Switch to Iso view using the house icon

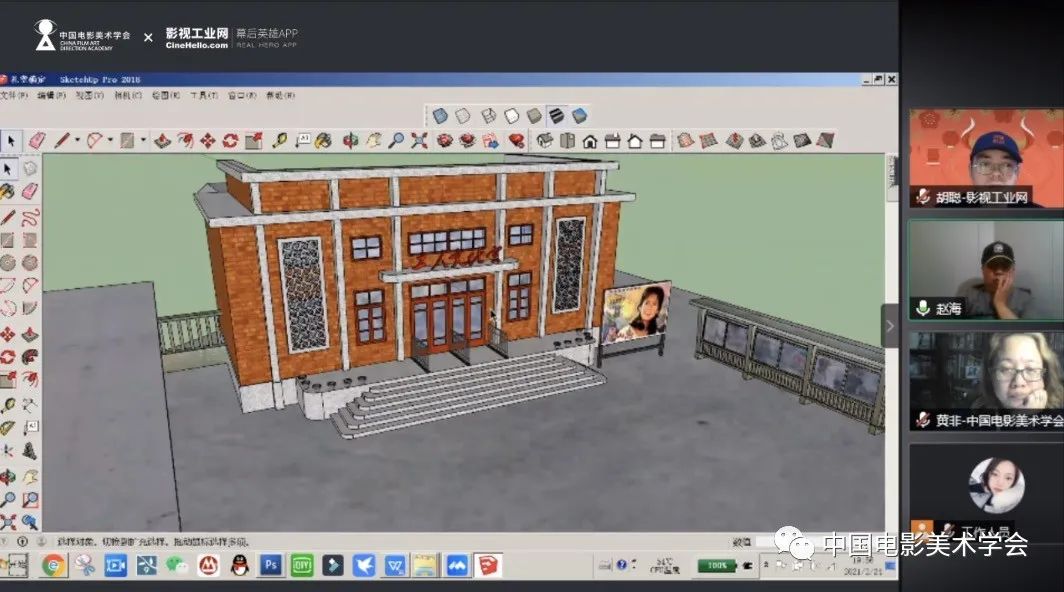(545, 141)
